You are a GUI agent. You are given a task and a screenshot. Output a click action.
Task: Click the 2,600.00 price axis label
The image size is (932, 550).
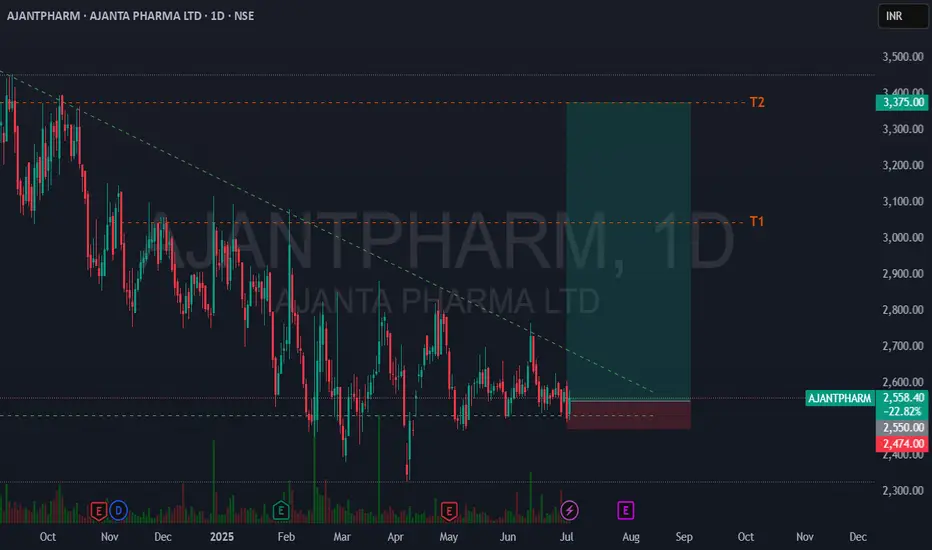[x=903, y=382]
